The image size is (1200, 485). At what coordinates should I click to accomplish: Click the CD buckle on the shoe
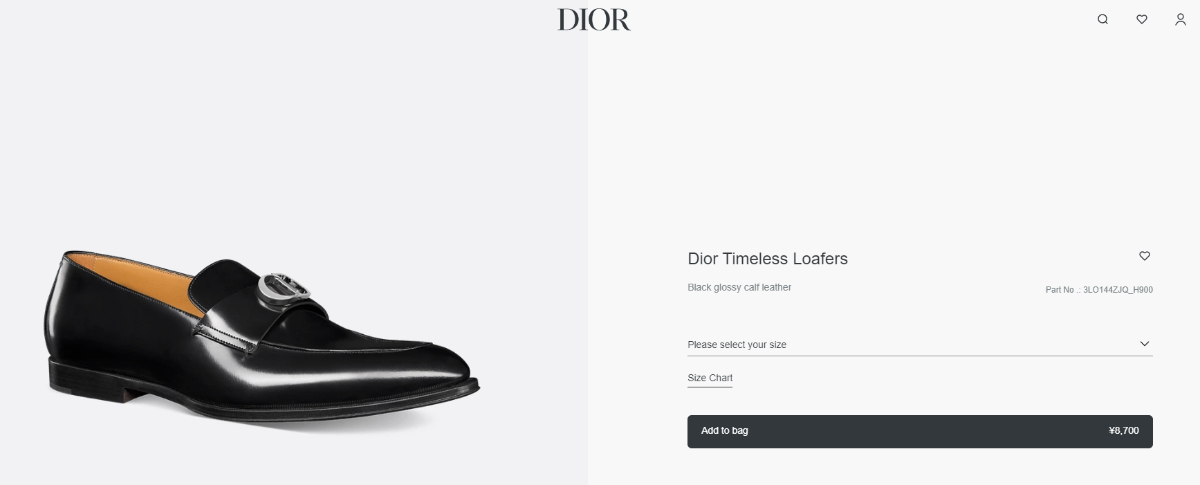click(283, 288)
